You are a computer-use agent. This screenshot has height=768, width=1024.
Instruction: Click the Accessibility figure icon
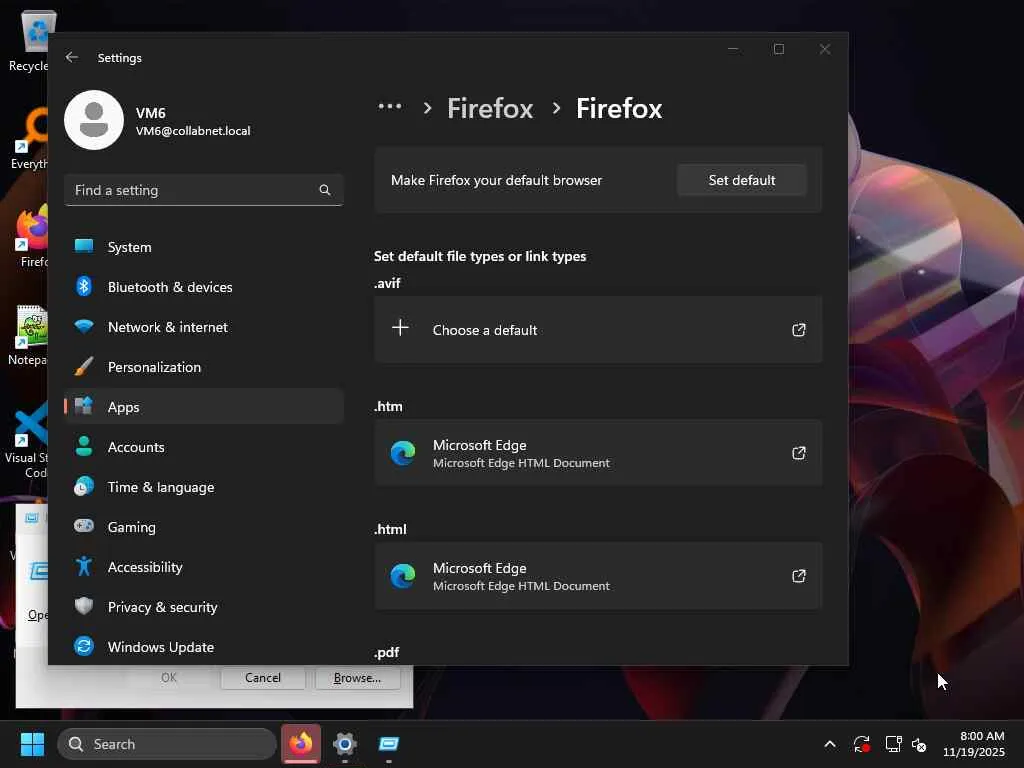tap(84, 566)
